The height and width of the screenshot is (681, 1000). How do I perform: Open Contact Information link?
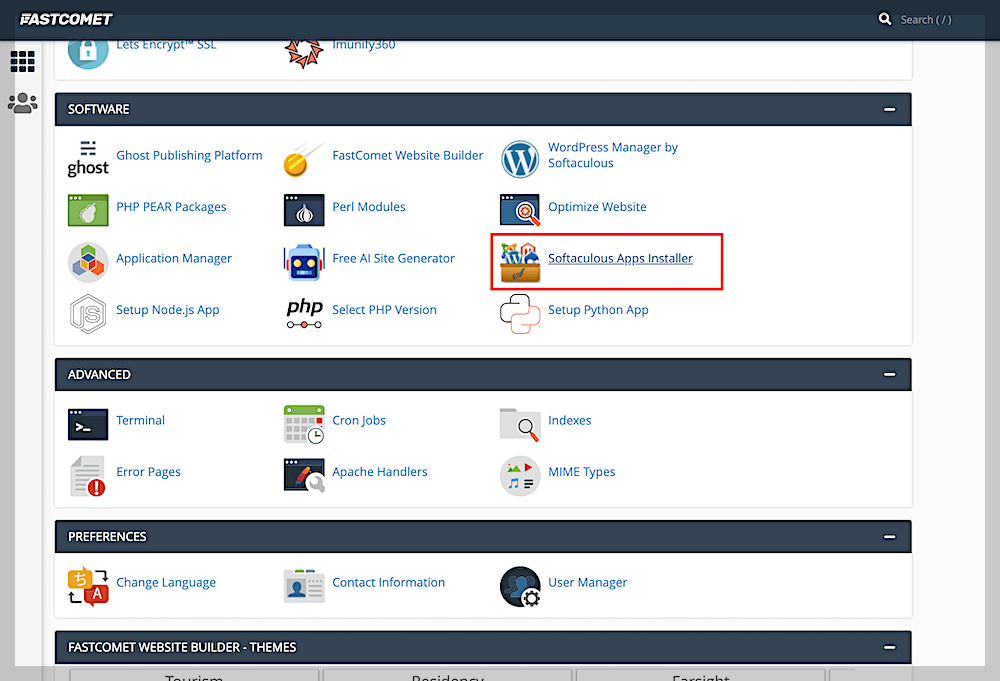[x=388, y=583]
